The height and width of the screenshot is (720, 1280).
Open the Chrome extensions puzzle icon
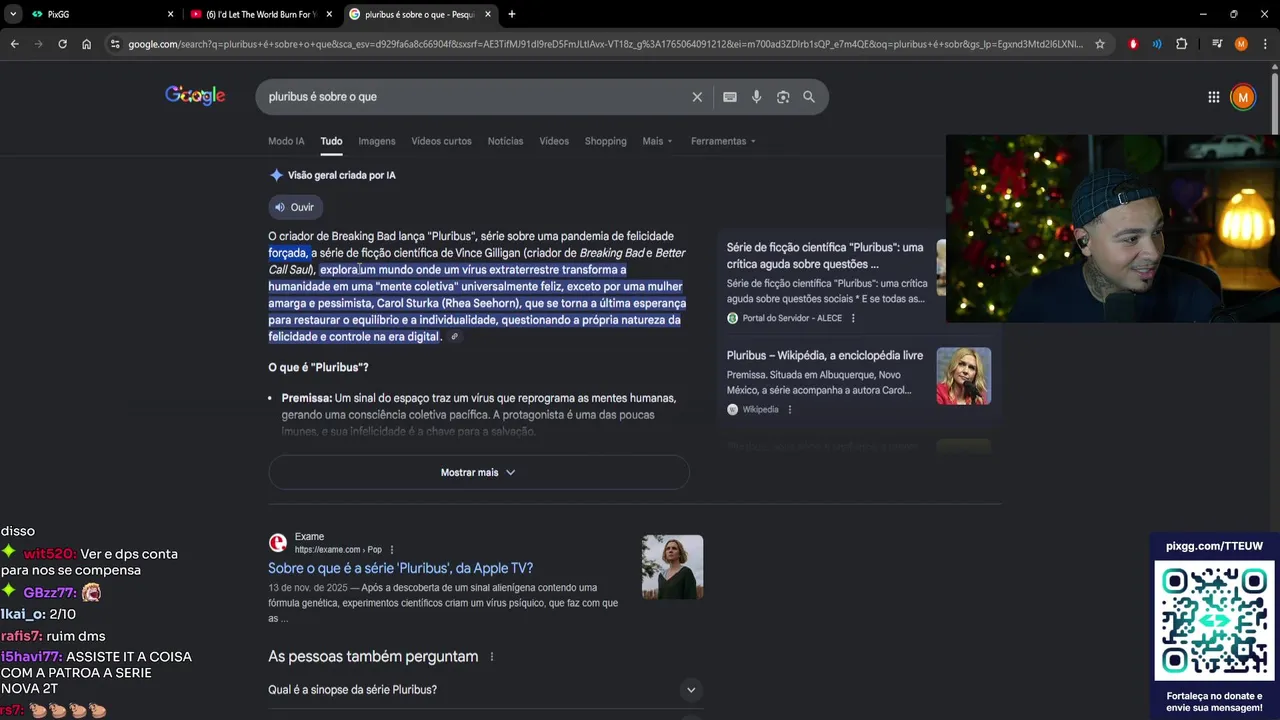[1181, 44]
